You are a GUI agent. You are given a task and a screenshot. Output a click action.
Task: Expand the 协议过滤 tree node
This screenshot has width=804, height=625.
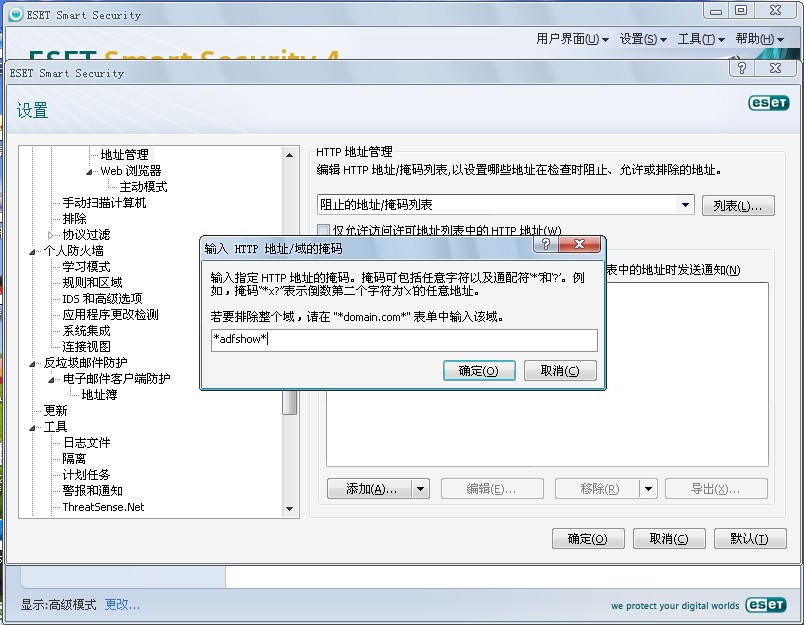coord(51,235)
